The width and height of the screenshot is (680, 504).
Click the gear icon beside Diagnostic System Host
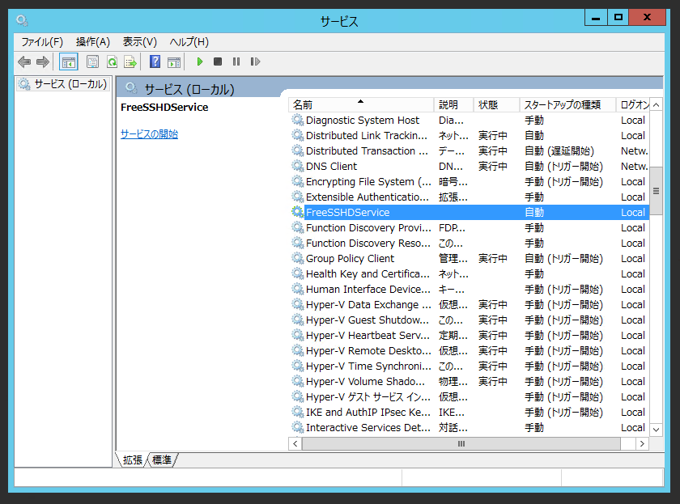(x=297, y=120)
